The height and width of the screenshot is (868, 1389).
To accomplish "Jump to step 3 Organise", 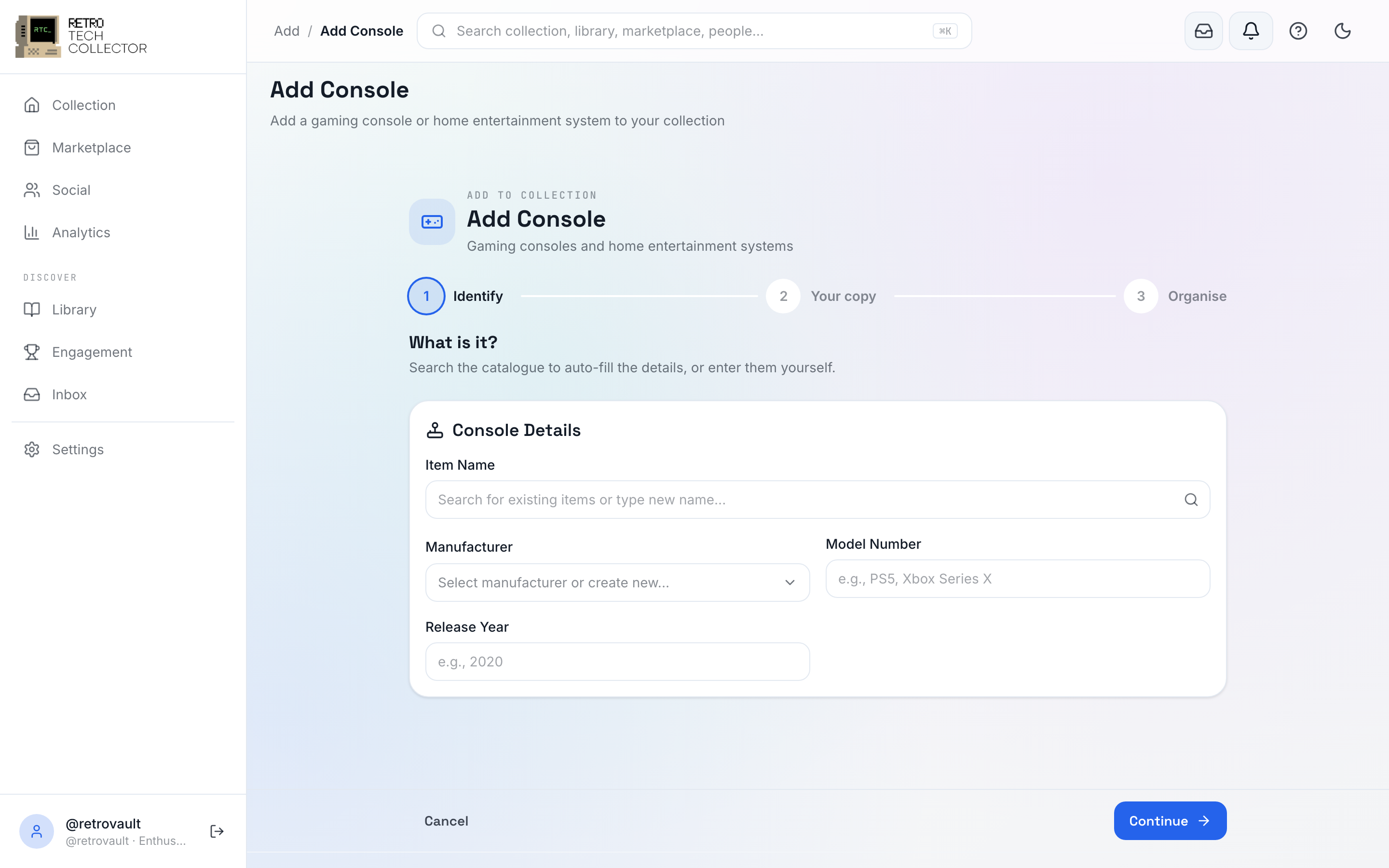I will 1175,296.
